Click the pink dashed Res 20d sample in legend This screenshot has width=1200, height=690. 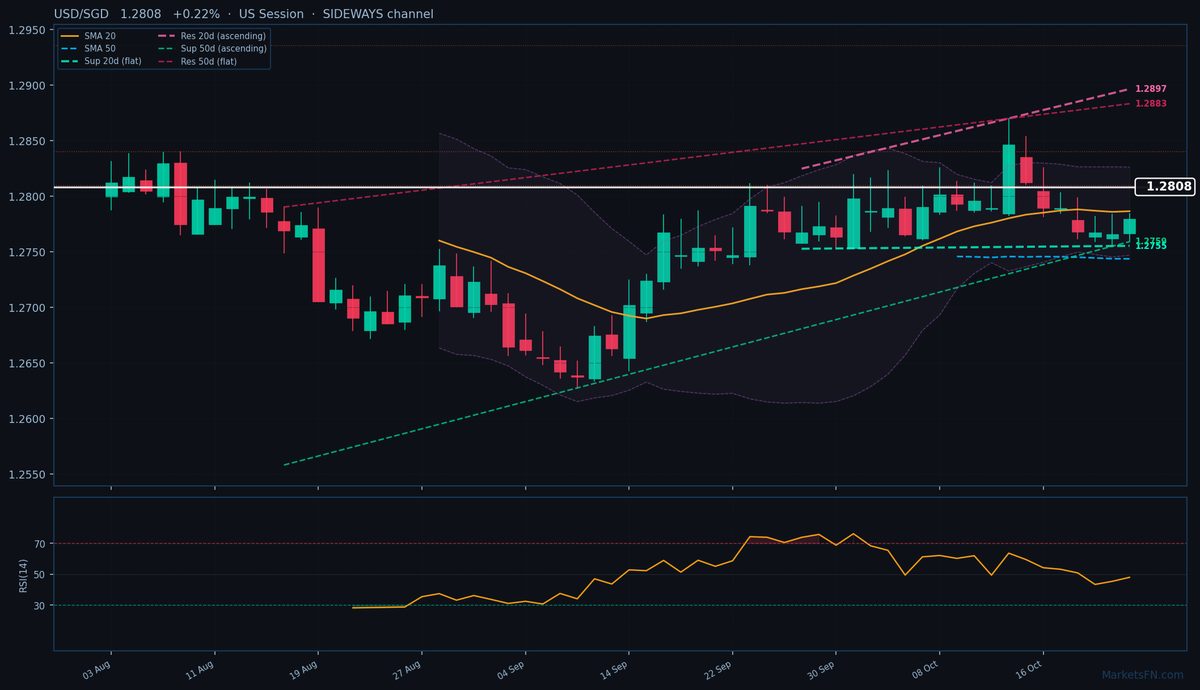pyautogui.click(x=167, y=36)
